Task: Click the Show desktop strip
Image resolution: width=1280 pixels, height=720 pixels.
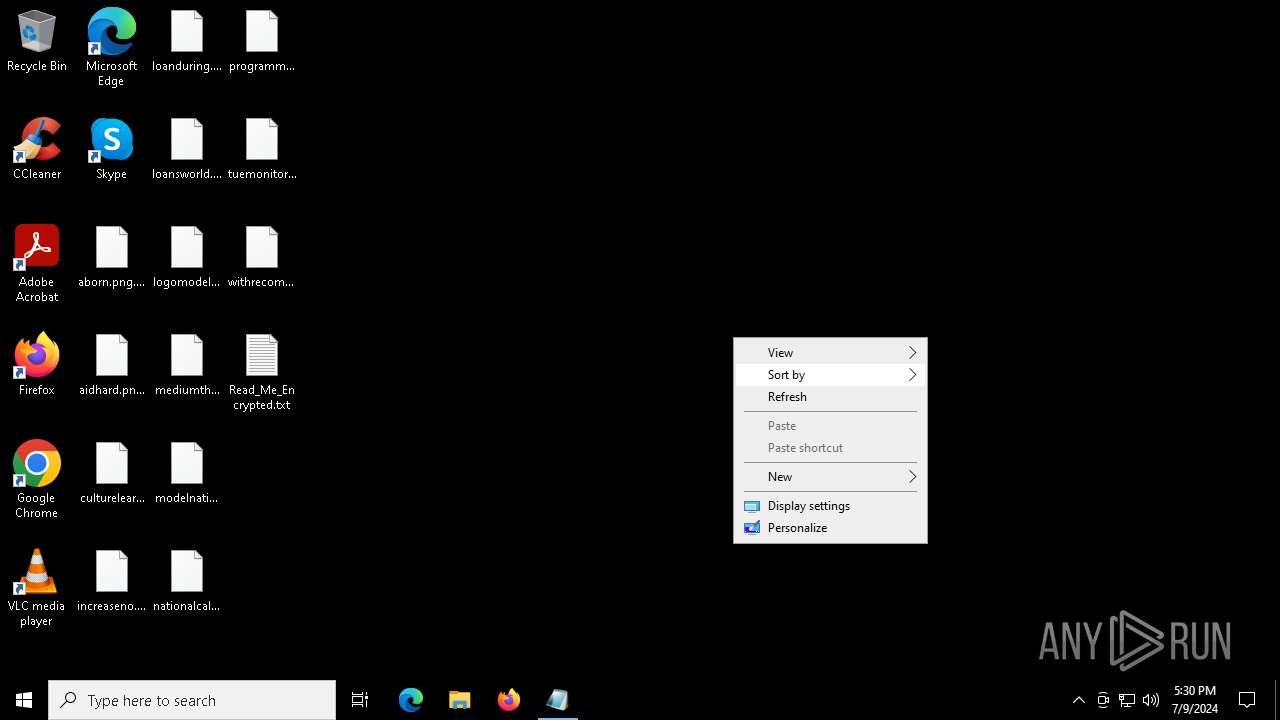Action: pyautogui.click(x=1277, y=700)
